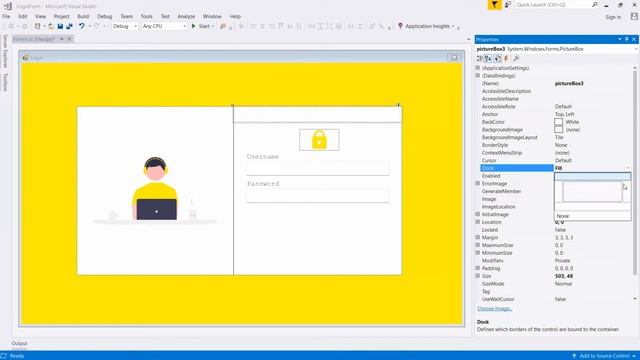
Task: Open the Toolbox side tab
Action: coord(5,82)
